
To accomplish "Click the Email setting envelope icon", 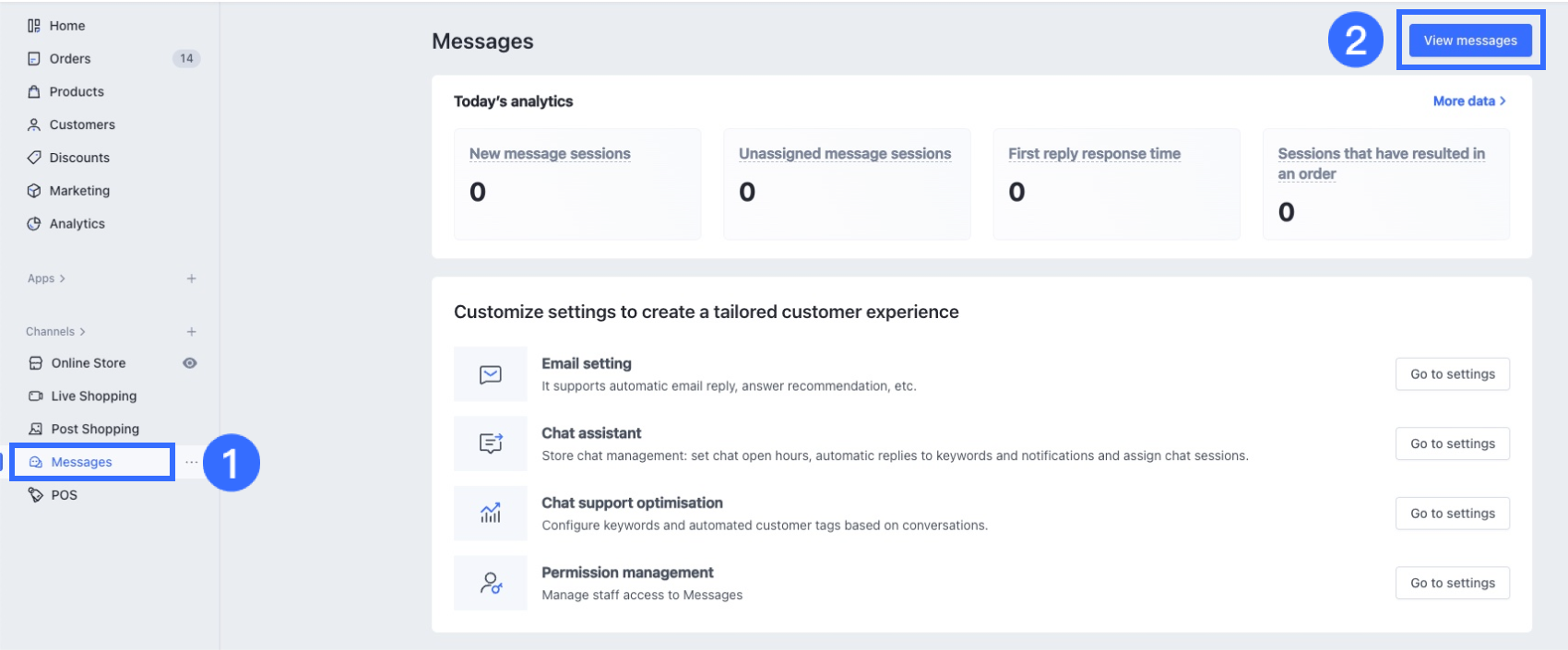I will point(491,374).
